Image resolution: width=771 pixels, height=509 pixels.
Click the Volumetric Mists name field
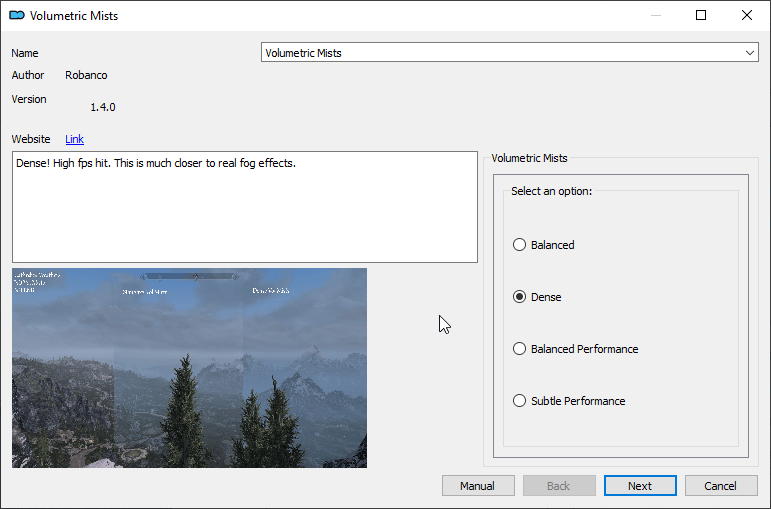click(509, 53)
